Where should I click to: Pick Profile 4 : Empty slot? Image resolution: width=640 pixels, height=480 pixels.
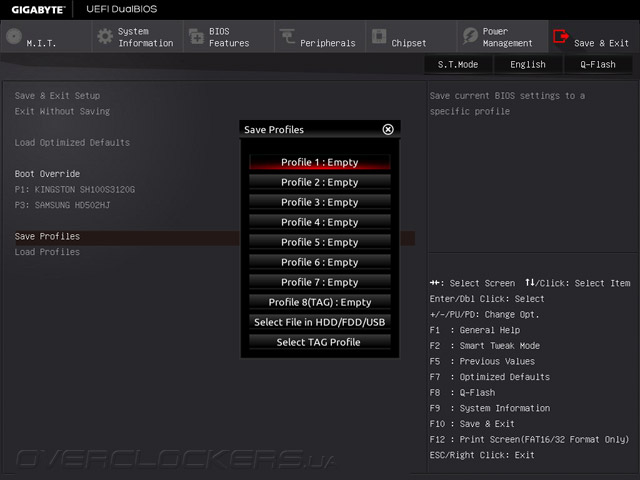pyautogui.click(x=320, y=222)
